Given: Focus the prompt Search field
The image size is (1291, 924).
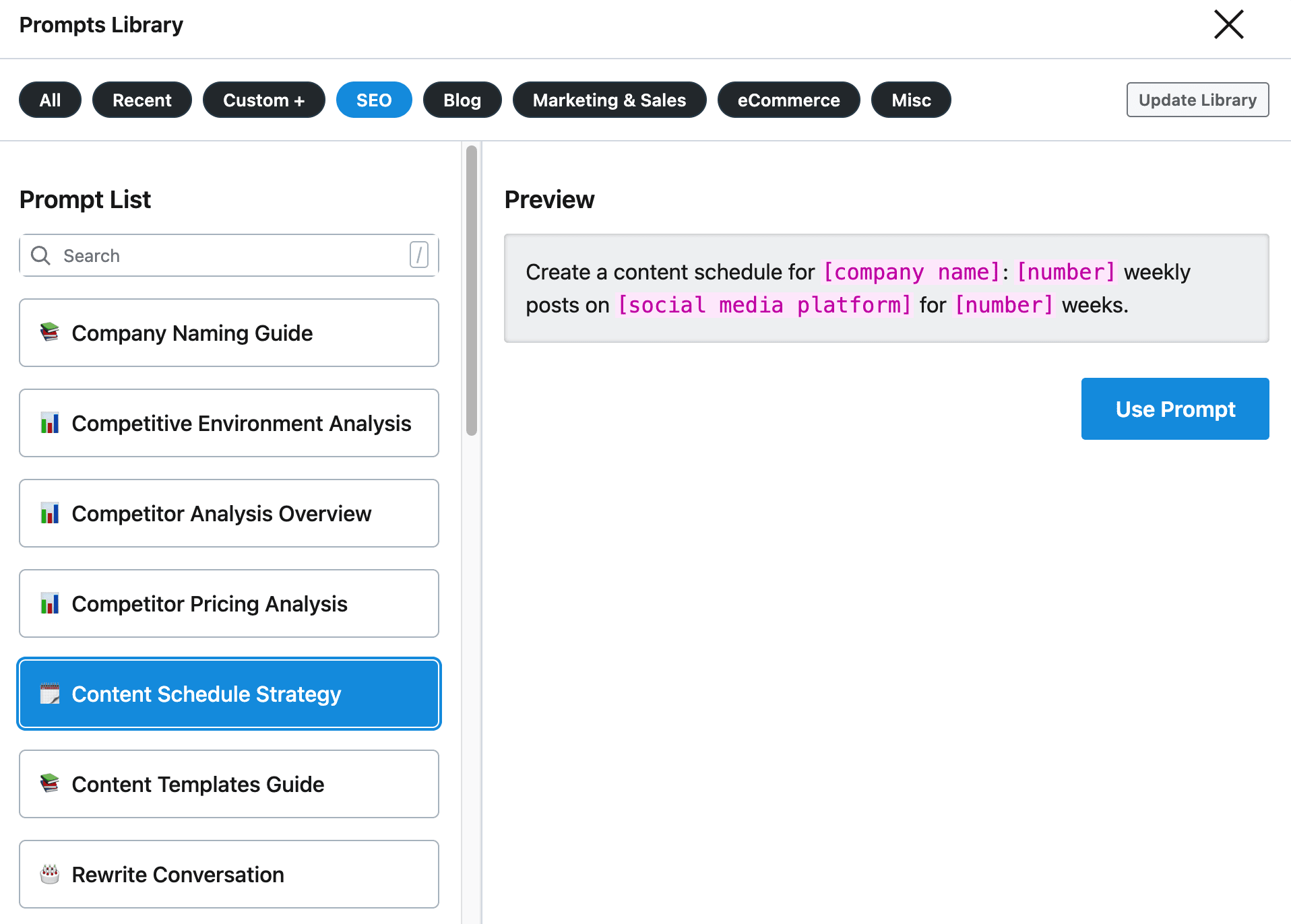Looking at the screenshot, I should [x=229, y=255].
